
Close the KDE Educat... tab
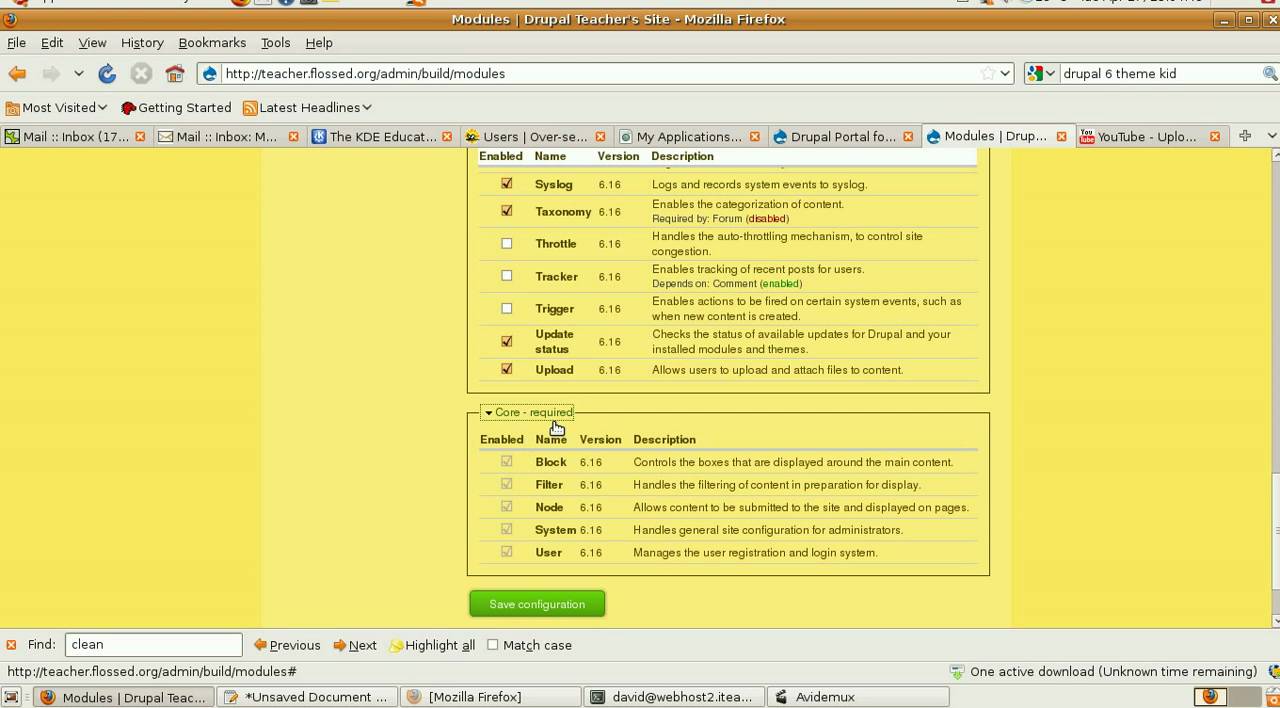pyautogui.click(x=446, y=136)
